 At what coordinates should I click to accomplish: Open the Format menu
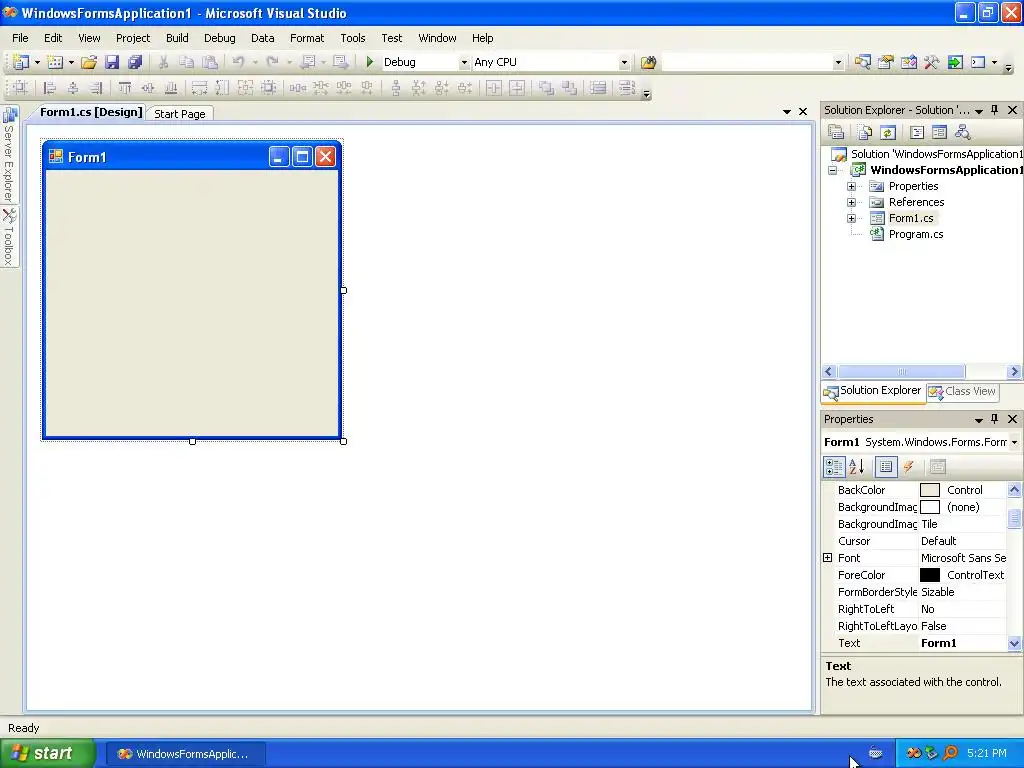tap(307, 38)
